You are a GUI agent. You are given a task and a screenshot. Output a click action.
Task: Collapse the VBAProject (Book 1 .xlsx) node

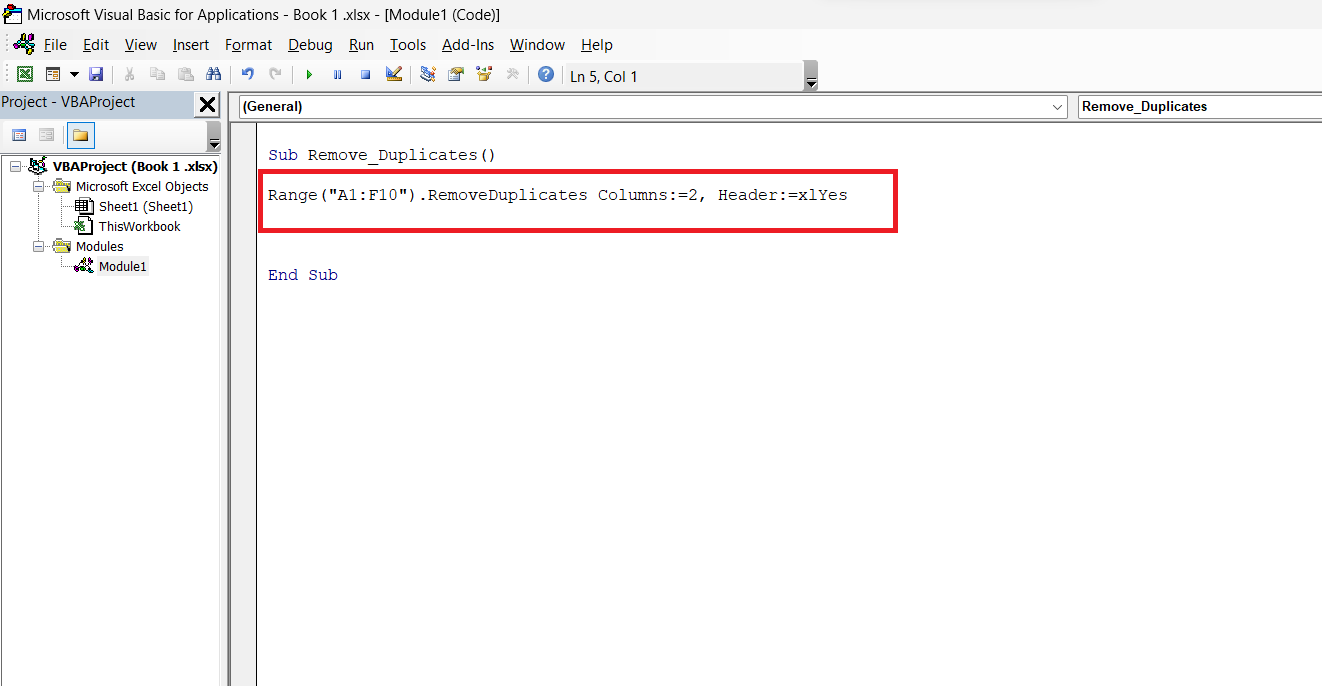(x=15, y=166)
